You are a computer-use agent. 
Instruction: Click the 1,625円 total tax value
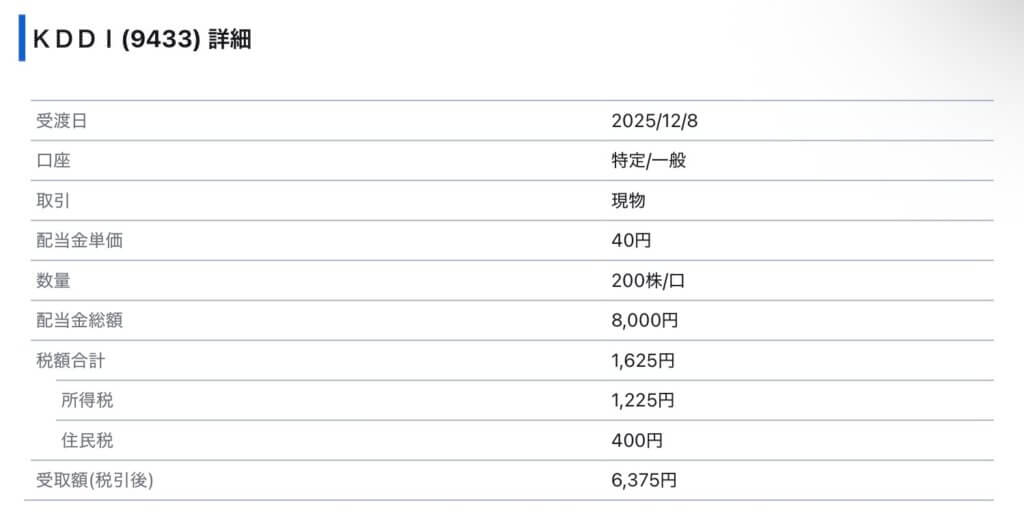tap(643, 361)
